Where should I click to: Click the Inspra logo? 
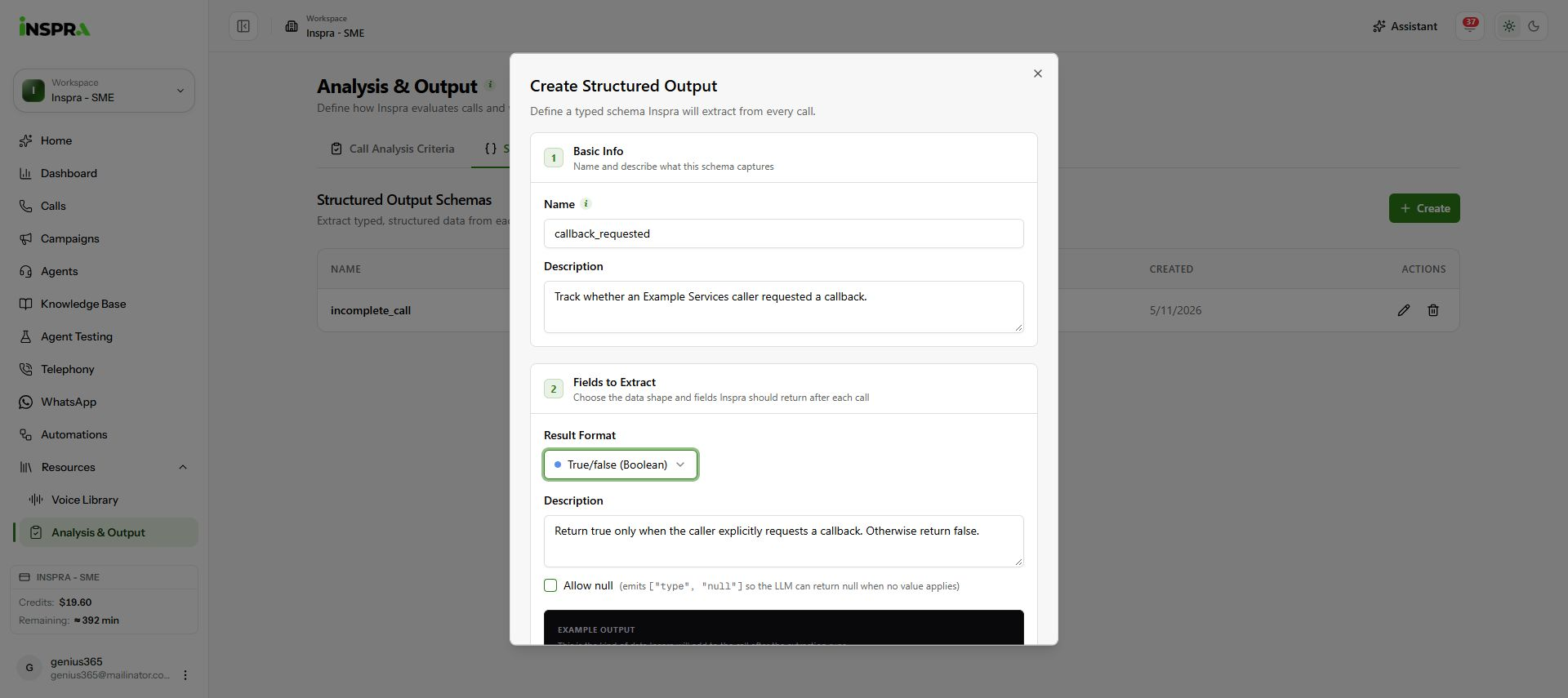[55, 27]
